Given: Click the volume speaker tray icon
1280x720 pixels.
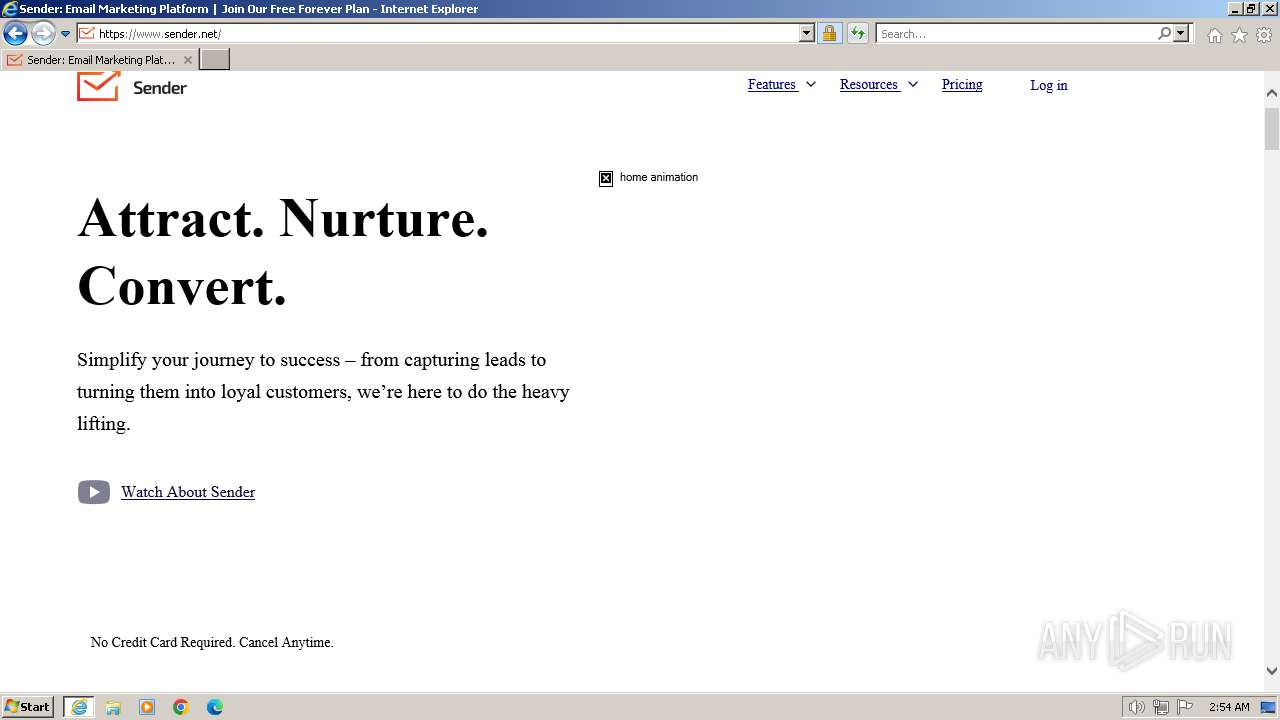Looking at the screenshot, I should [1137, 707].
